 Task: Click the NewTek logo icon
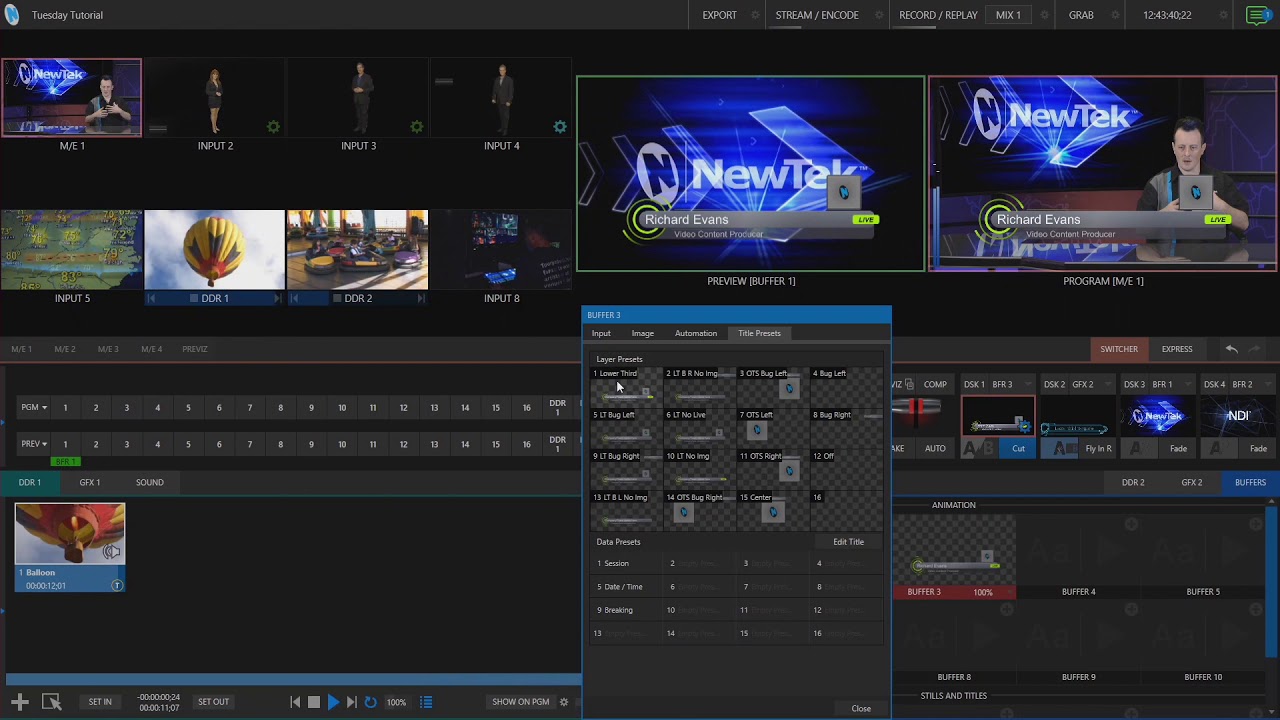[x=12, y=15]
